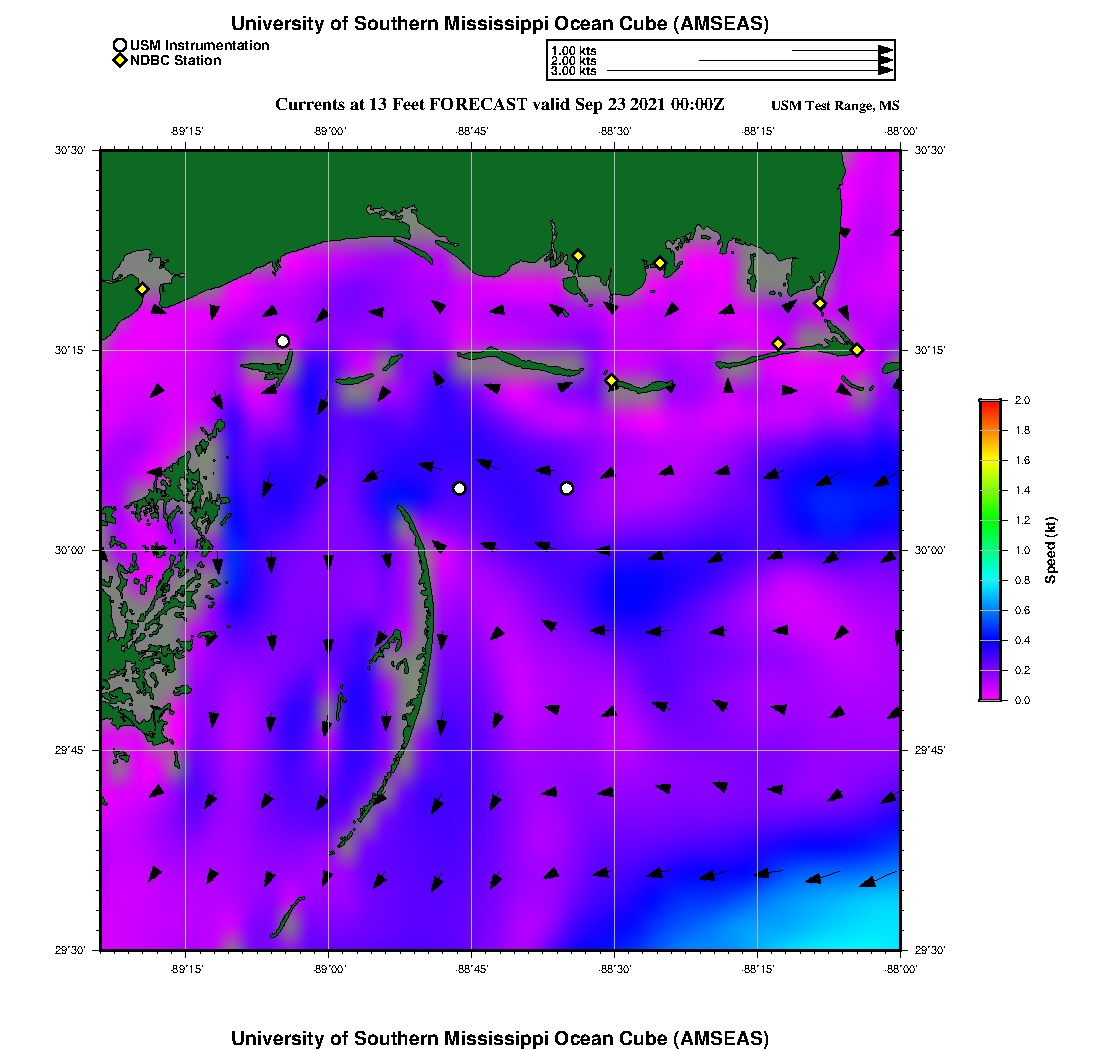Select the easternmost NDBC station diamond marker

click(x=857, y=349)
